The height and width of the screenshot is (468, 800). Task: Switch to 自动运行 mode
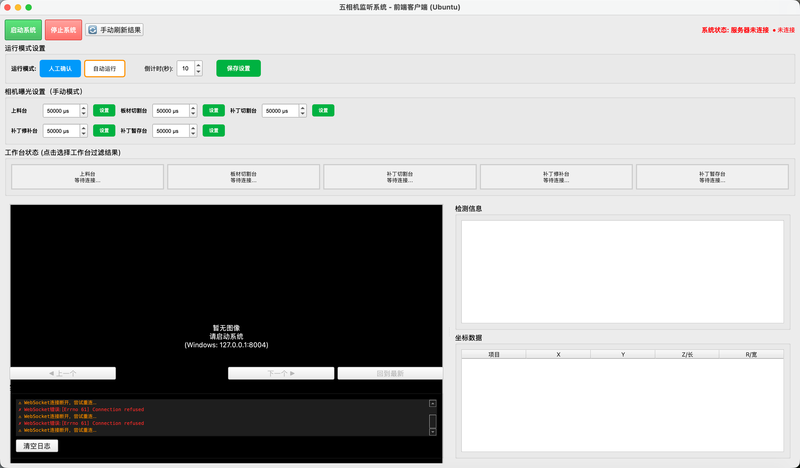pos(105,68)
